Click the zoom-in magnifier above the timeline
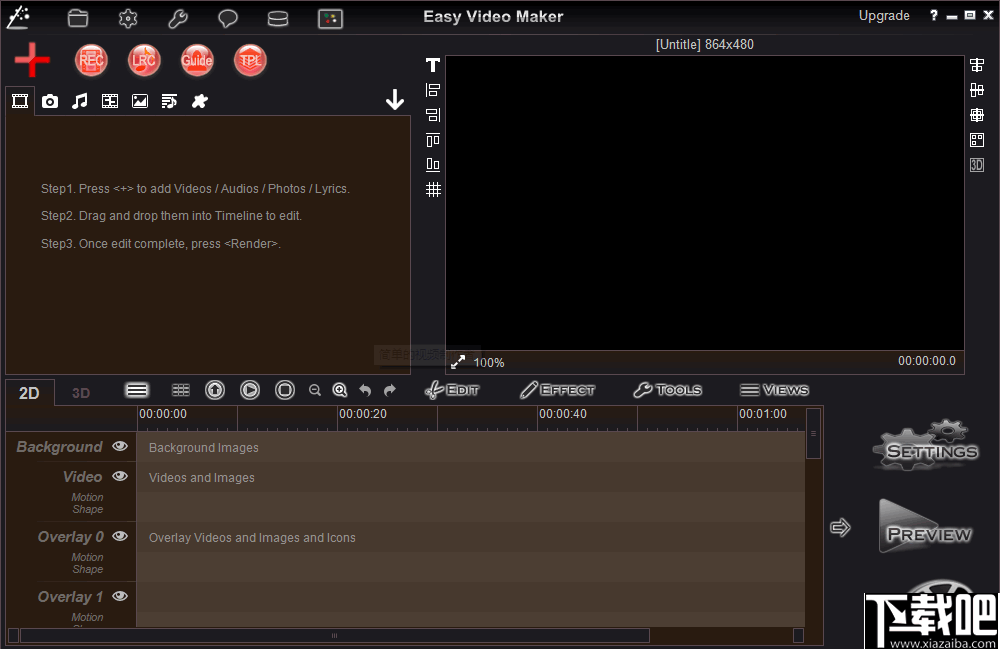1000x649 pixels. point(340,390)
